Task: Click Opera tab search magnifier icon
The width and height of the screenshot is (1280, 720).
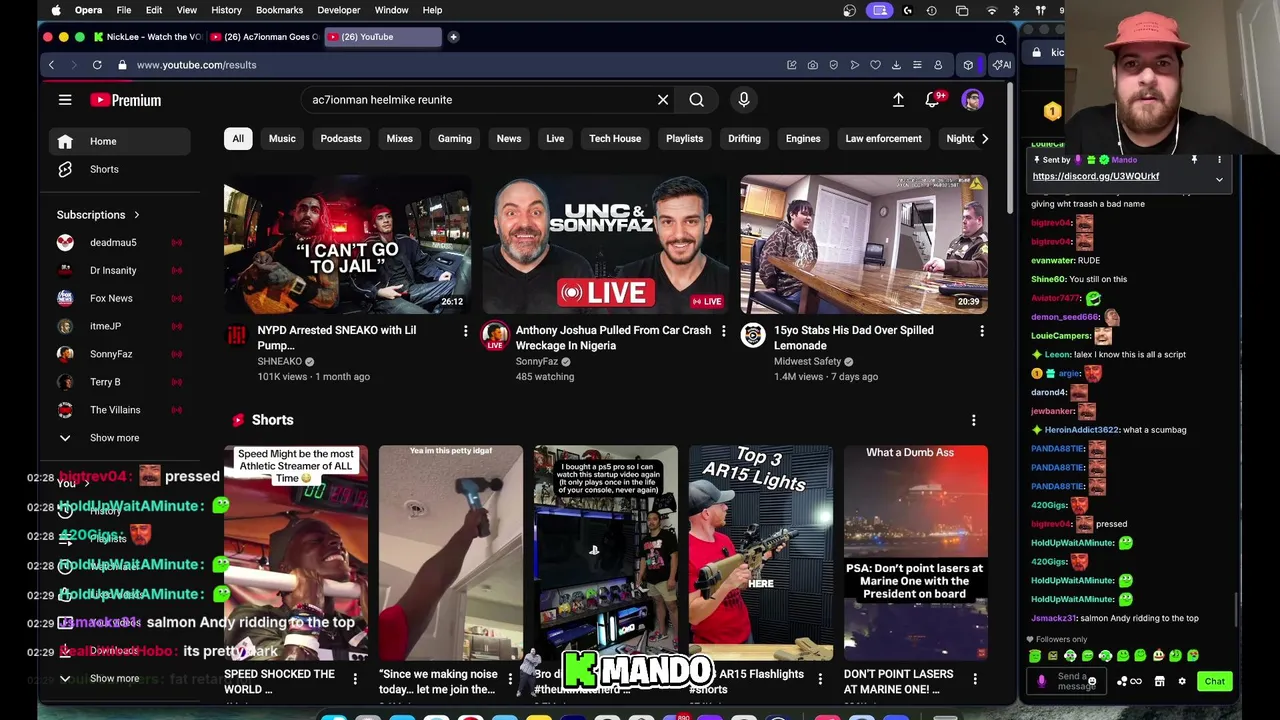Action: 1000,40
